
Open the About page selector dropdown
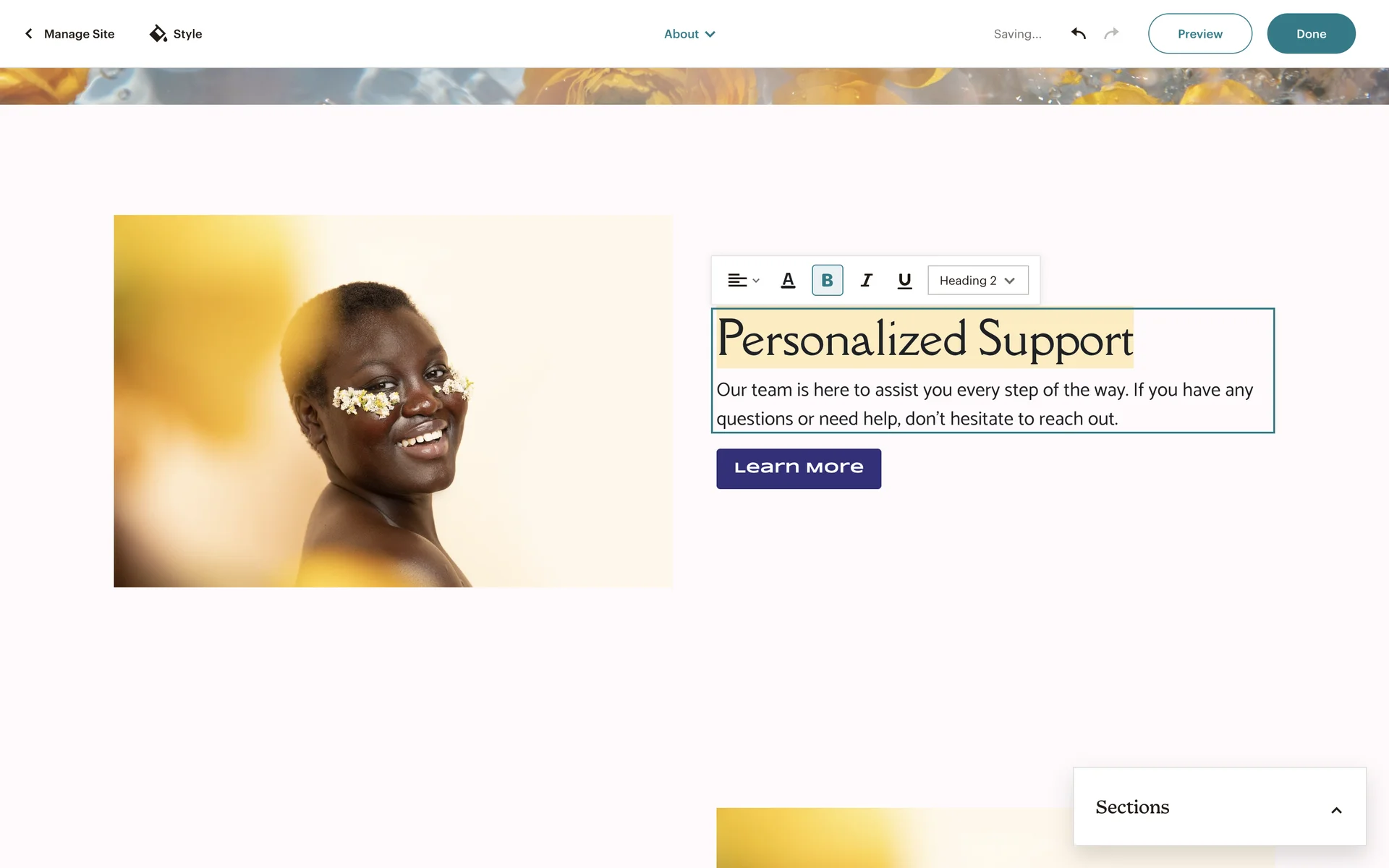(689, 34)
